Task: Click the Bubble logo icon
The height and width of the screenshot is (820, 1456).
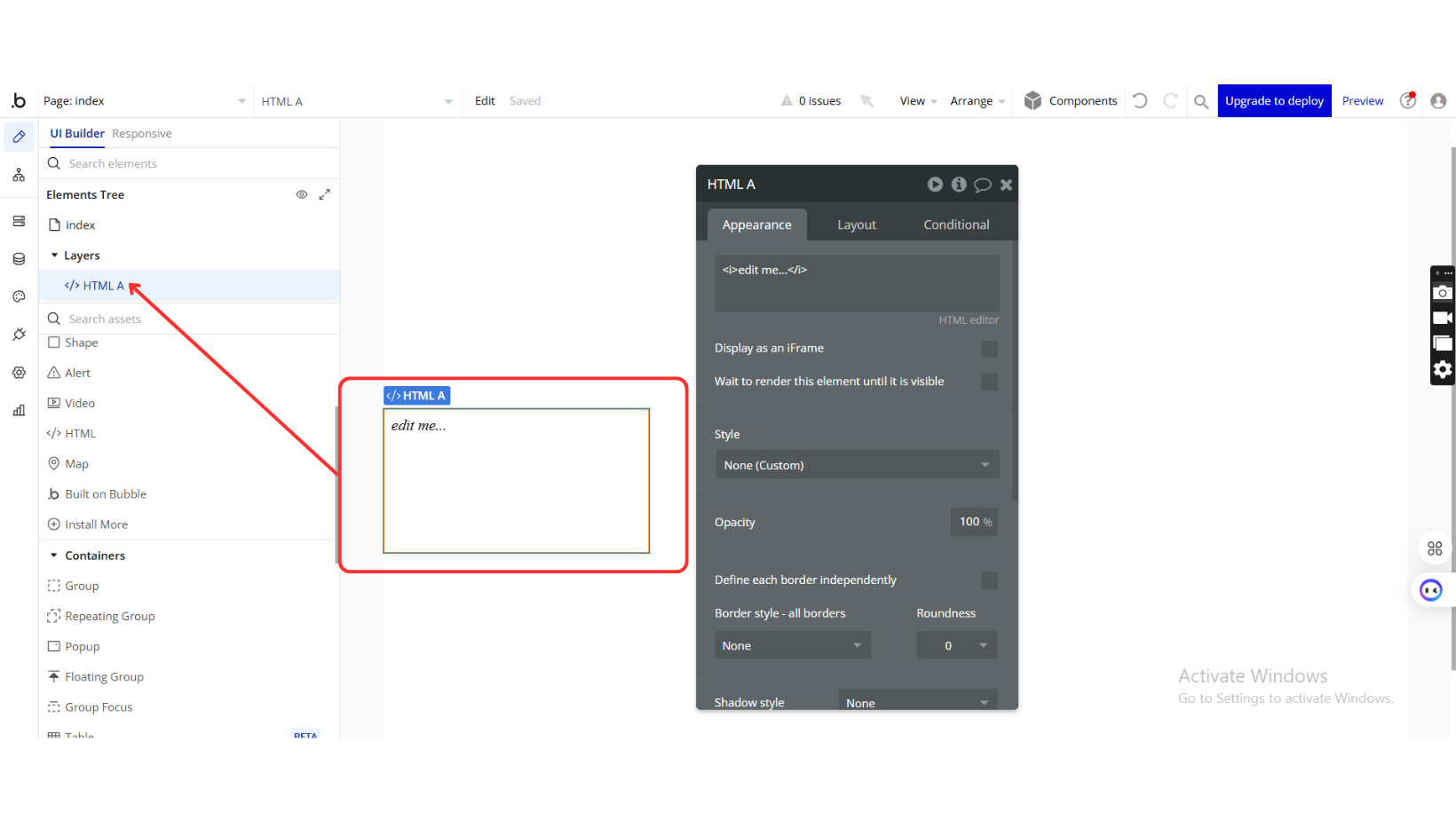Action: tap(19, 100)
